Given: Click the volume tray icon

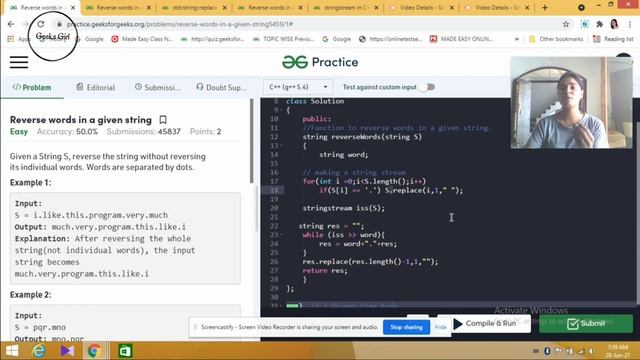Looking at the screenshot, I should pyautogui.click(x=591, y=351).
